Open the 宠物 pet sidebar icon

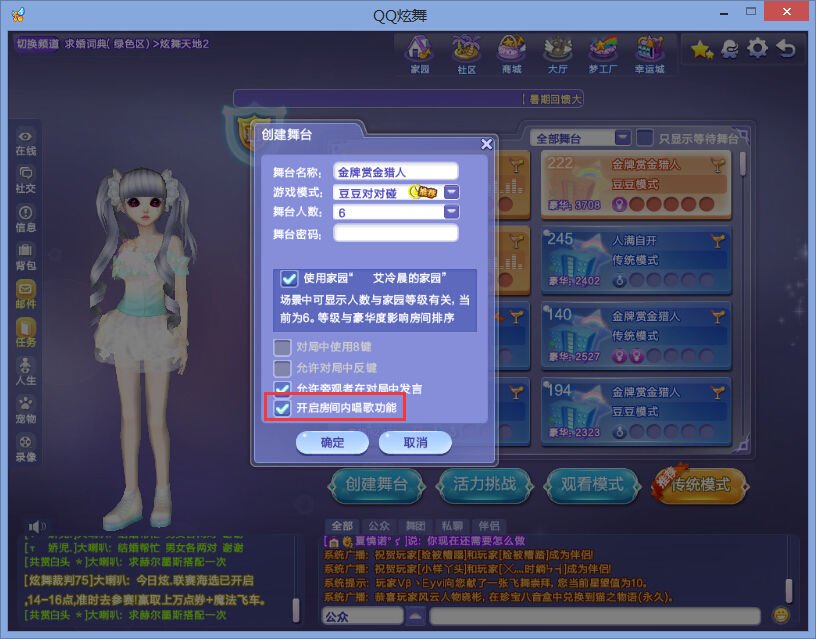pos(26,410)
